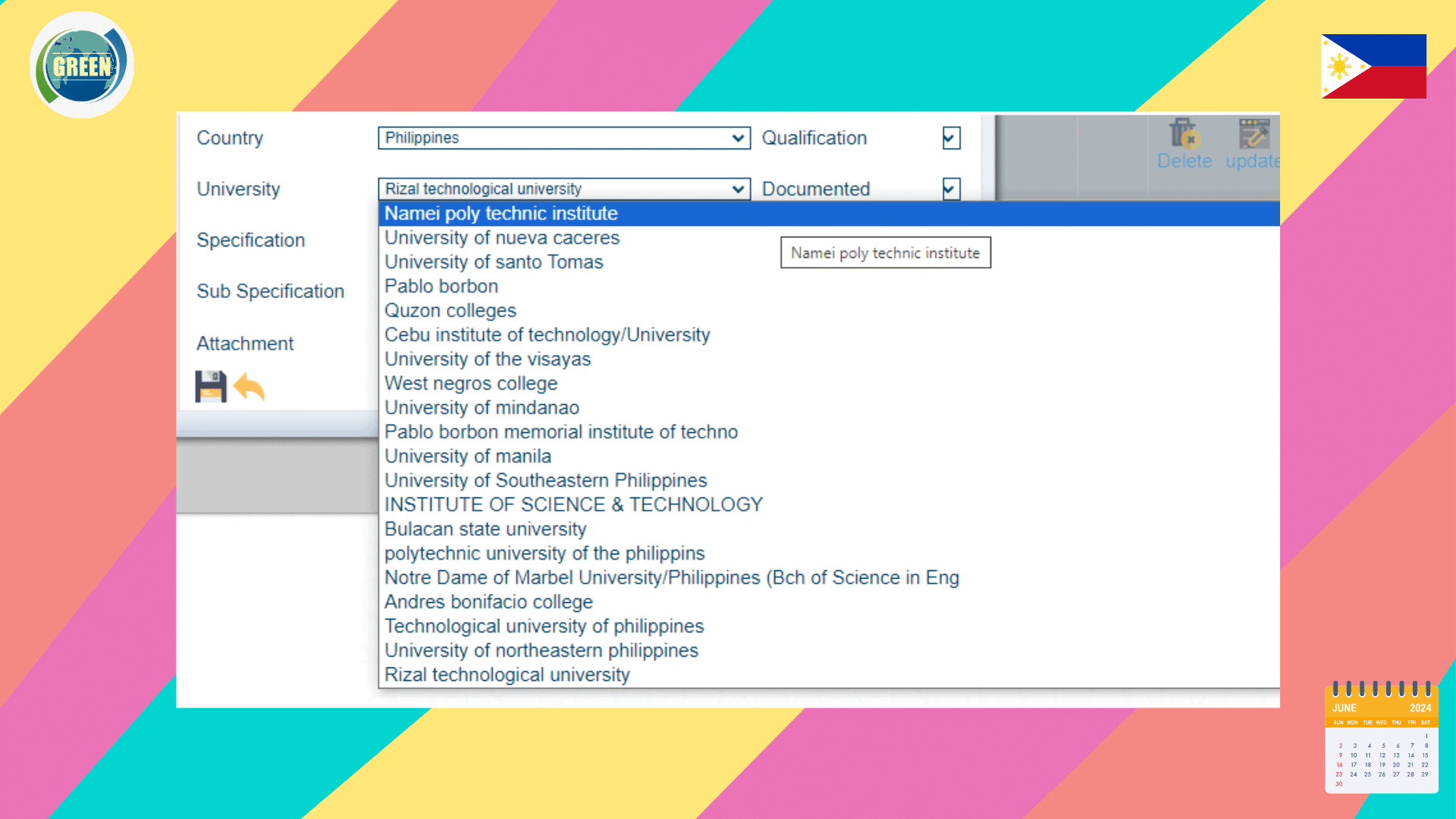
Task: Choose University of santo Tomas option
Action: [x=494, y=262]
